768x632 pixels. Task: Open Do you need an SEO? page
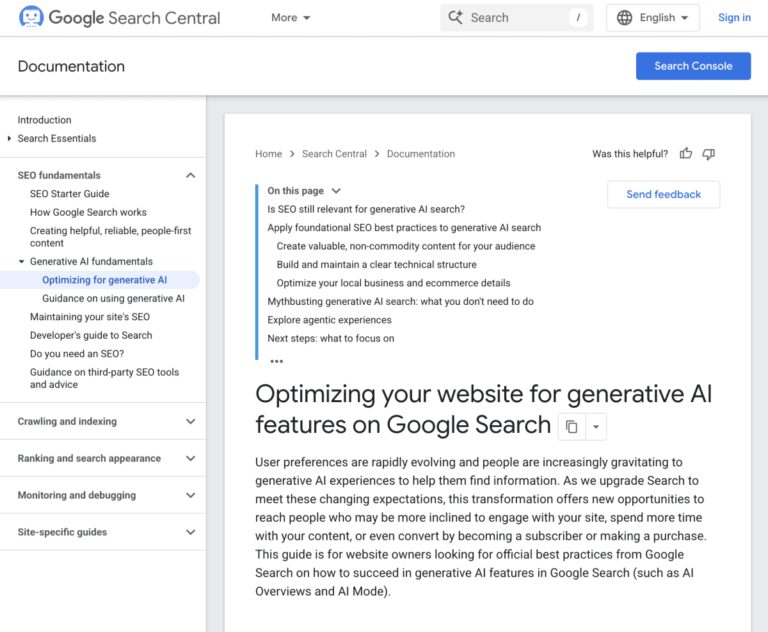(x=77, y=354)
